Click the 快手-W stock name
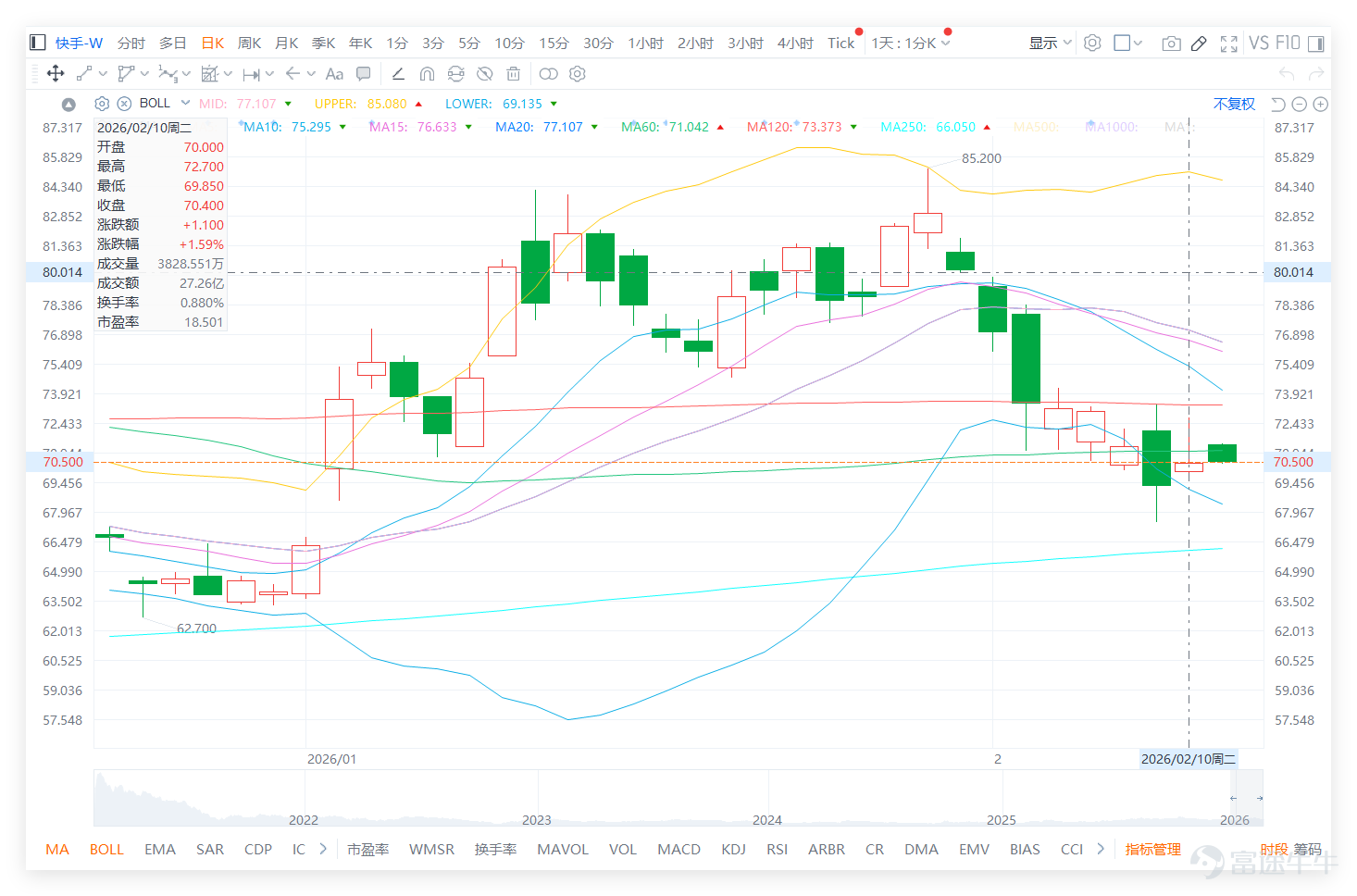 click(x=79, y=44)
